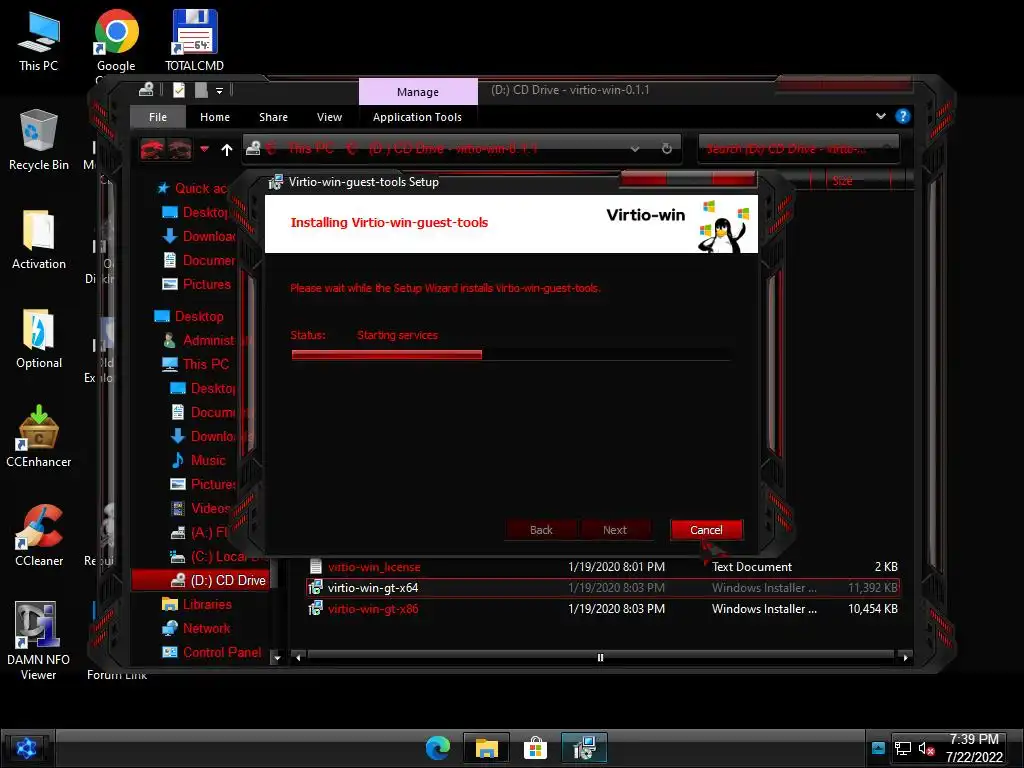Screen dimensions: 1024x768
Task: Launch CCEnhancer desktop shortcut
Action: [39, 438]
